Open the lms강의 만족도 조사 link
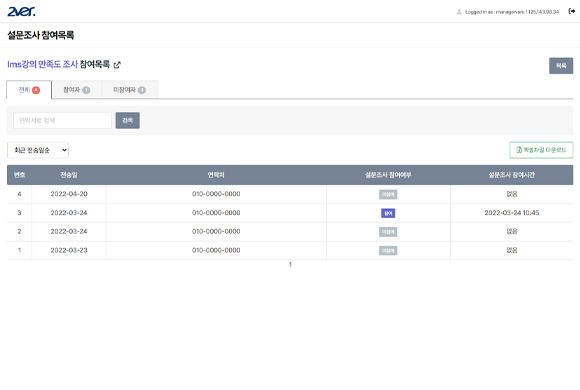 point(42,64)
